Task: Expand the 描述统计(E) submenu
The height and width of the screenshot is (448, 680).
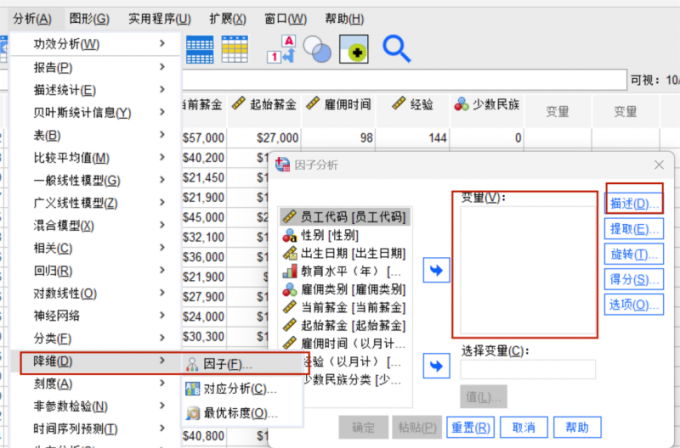Action: pos(95,90)
